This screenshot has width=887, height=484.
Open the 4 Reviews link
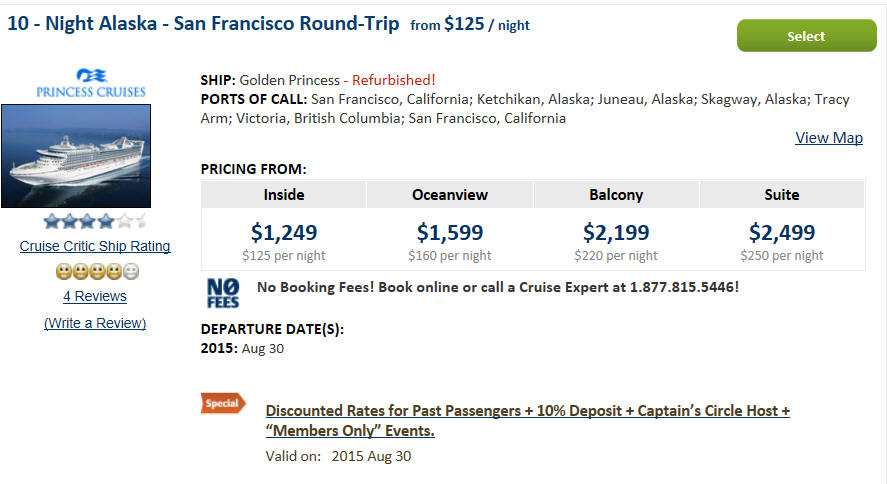(95, 296)
